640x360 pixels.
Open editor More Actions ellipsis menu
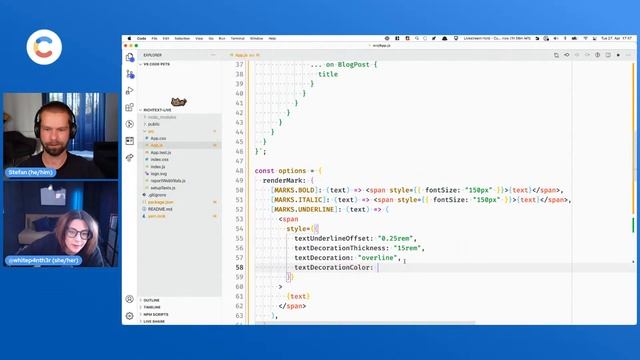coord(628,55)
